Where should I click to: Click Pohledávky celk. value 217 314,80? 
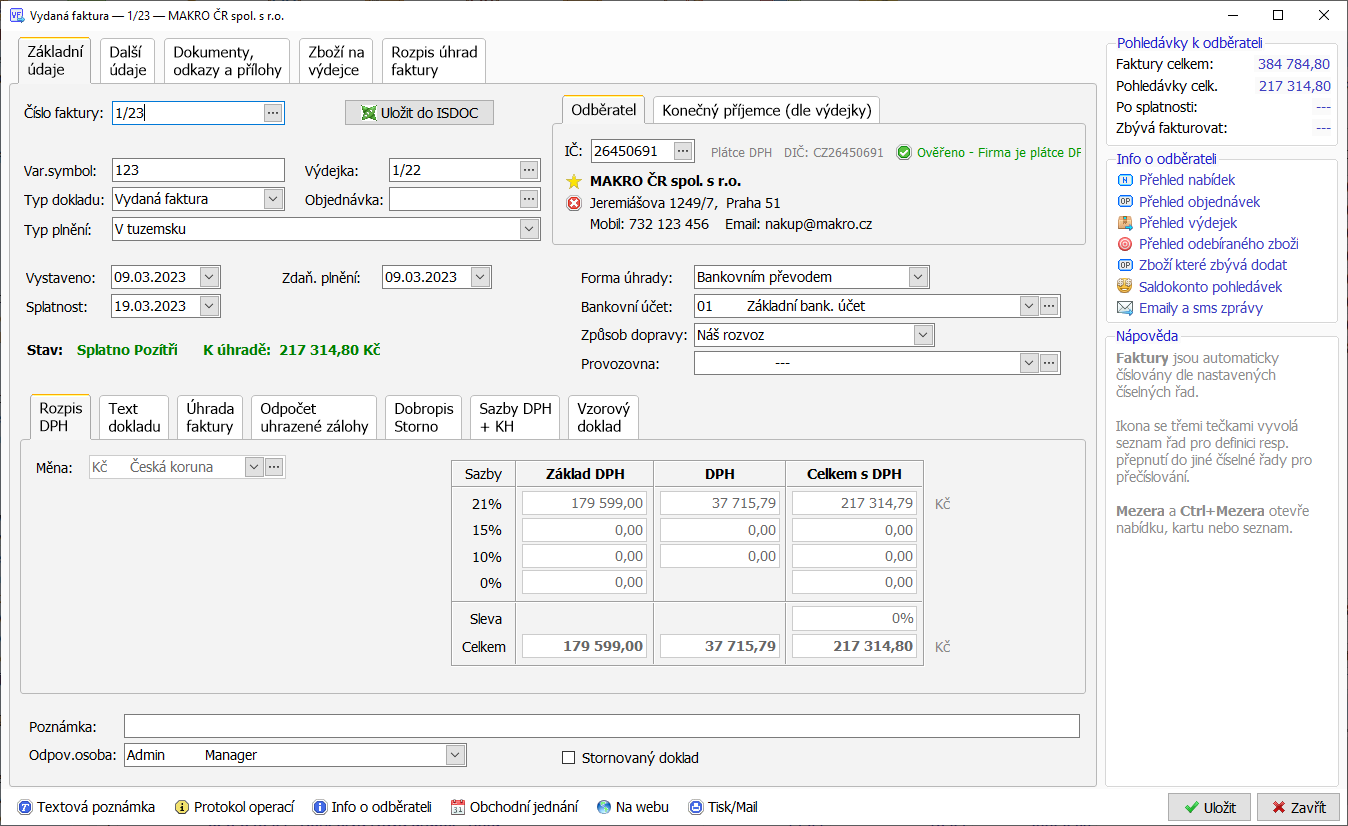pyautogui.click(x=1294, y=86)
